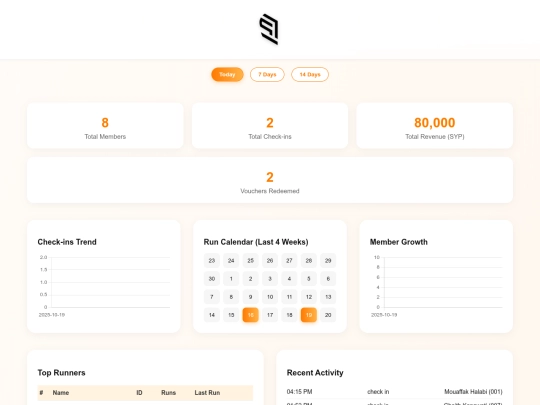The width and height of the screenshot is (540, 405).
Task: Click day 11 in the run calendar
Action: coord(289,297)
